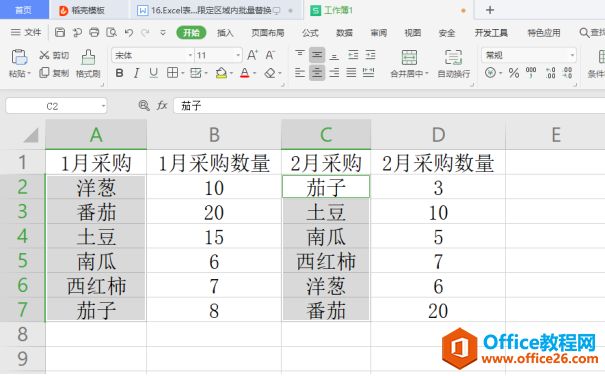Click the Save icon in the quick toolbar
Viewport: 605px width, 376px height.
tap(60, 32)
